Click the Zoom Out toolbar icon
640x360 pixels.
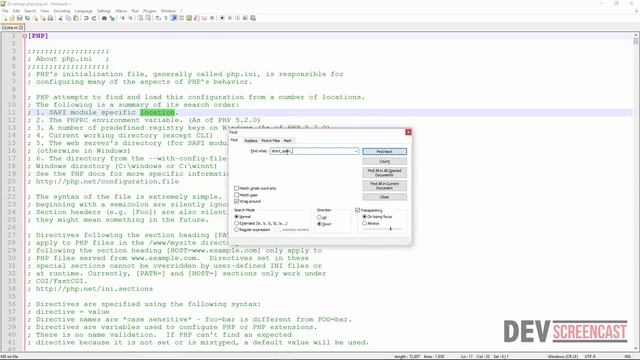[x=130, y=18]
